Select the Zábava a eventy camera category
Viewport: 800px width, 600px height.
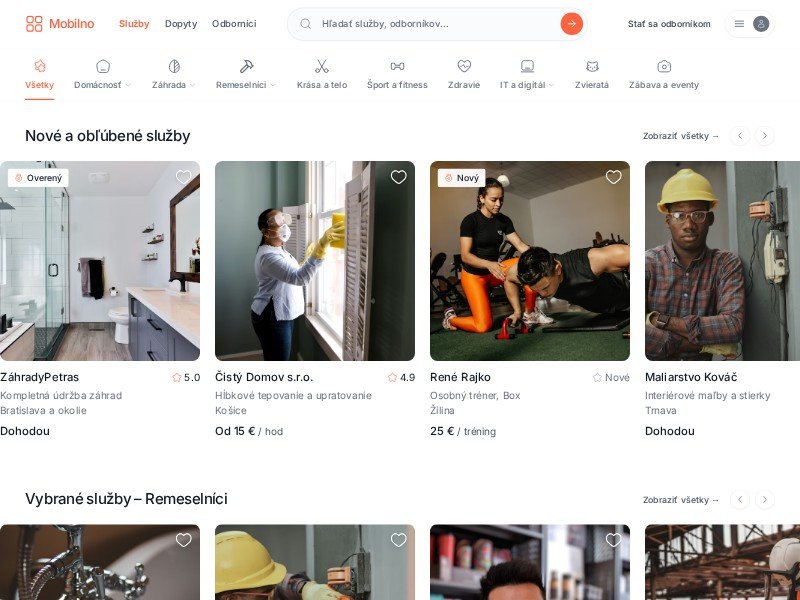click(664, 67)
